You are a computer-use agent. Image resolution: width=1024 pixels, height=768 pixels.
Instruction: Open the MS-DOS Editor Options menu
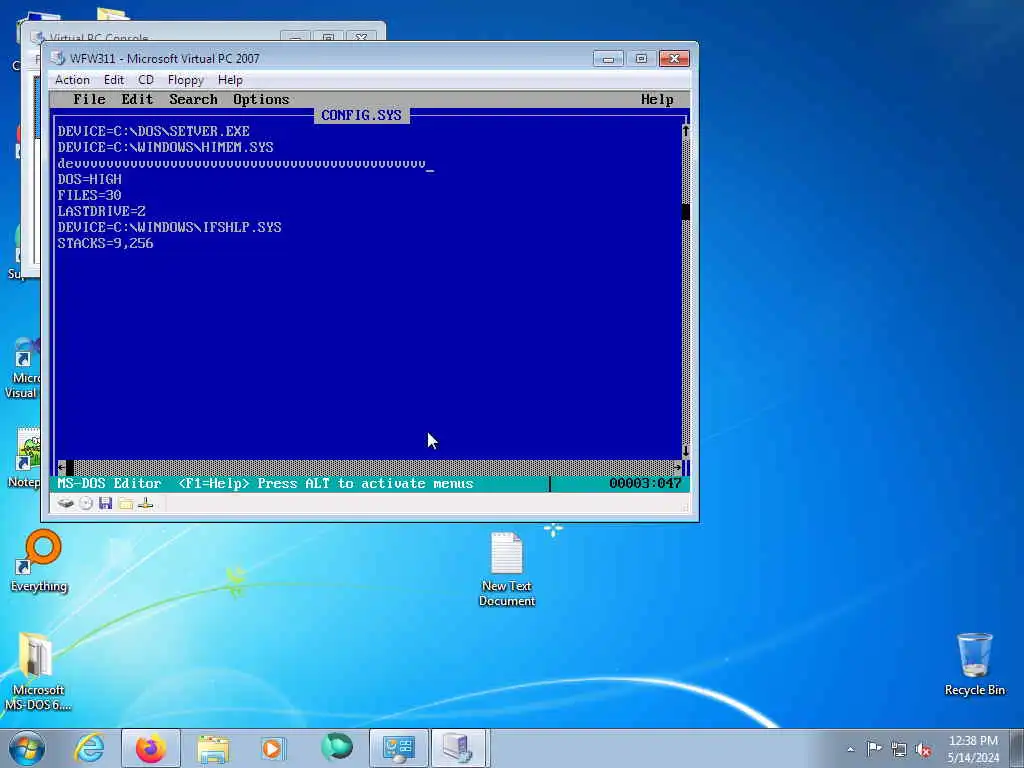pos(261,99)
